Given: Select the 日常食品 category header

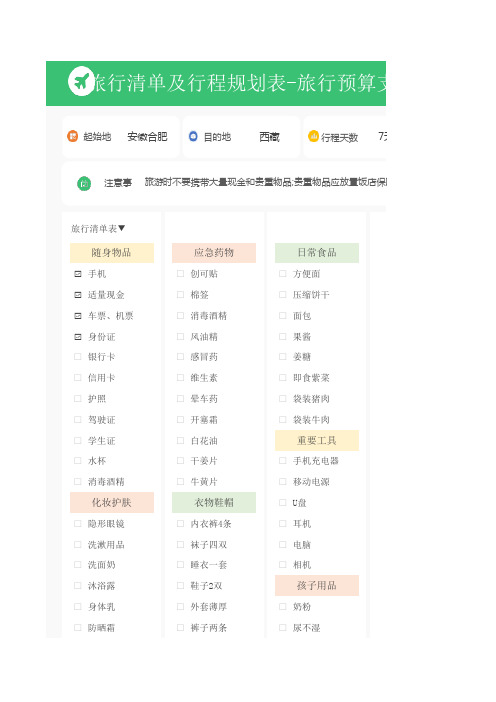Looking at the screenshot, I should (317, 253).
